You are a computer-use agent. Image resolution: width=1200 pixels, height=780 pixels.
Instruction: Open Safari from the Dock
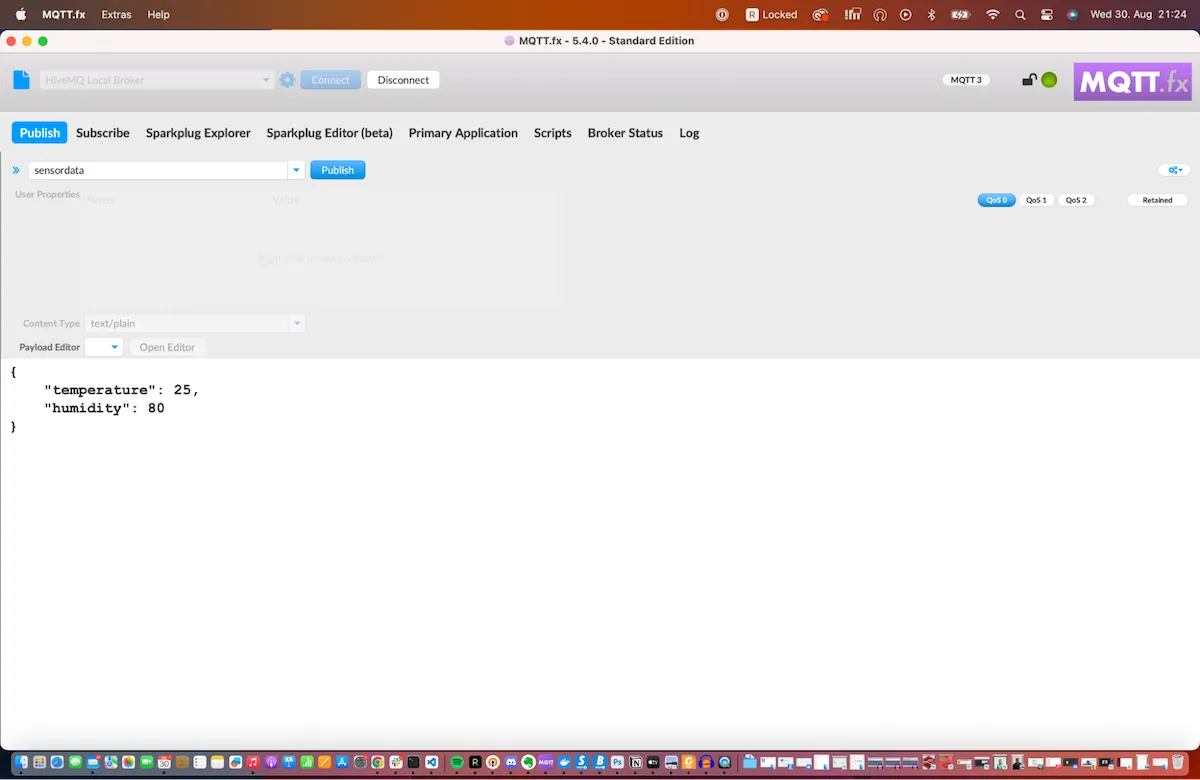pos(57,762)
